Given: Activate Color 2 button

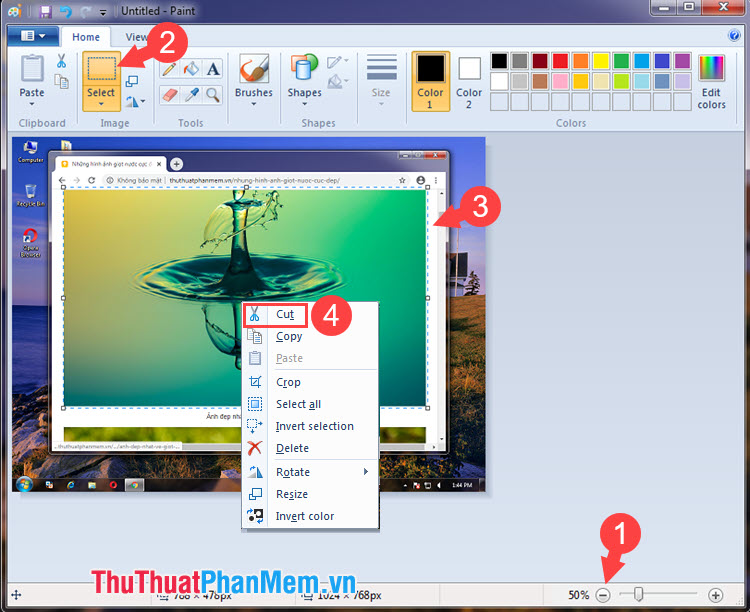Looking at the screenshot, I should 469,81.
